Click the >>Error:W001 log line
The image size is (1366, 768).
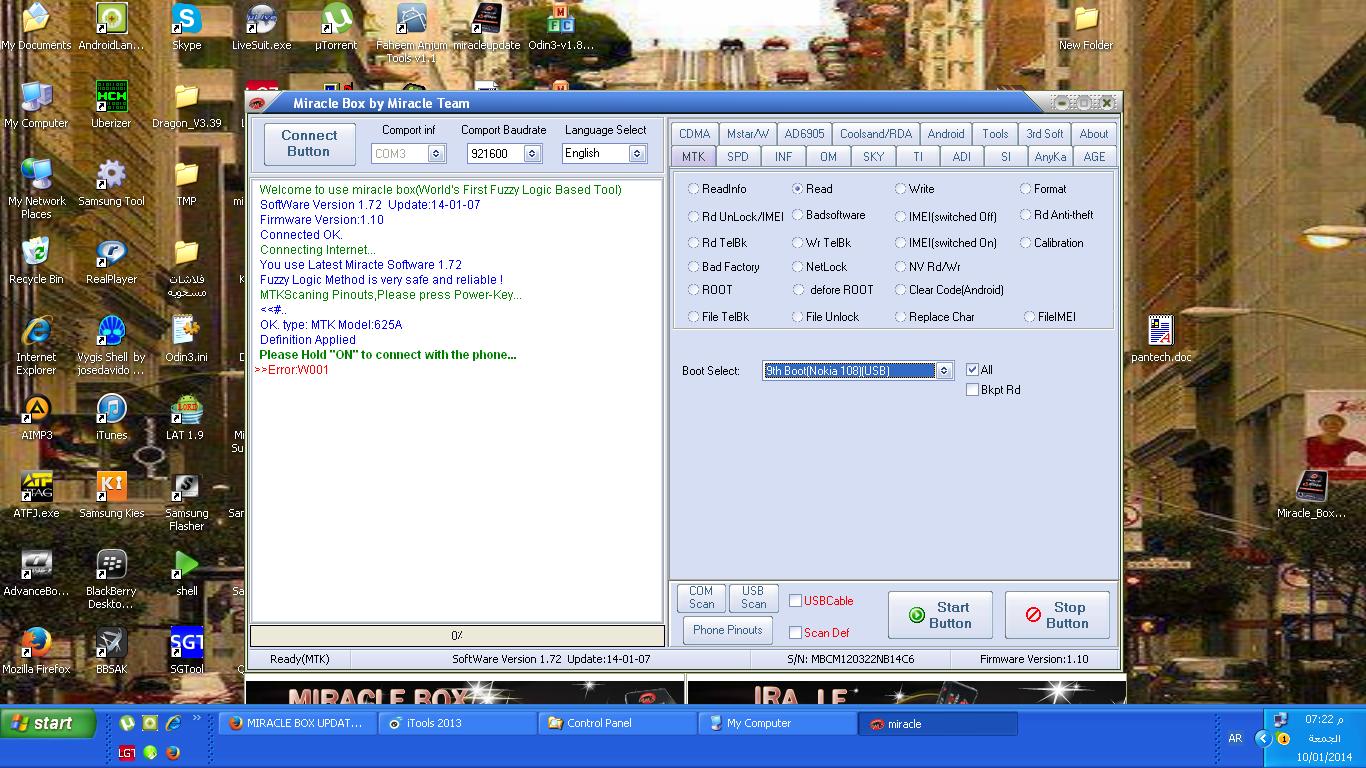[x=292, y=370]
